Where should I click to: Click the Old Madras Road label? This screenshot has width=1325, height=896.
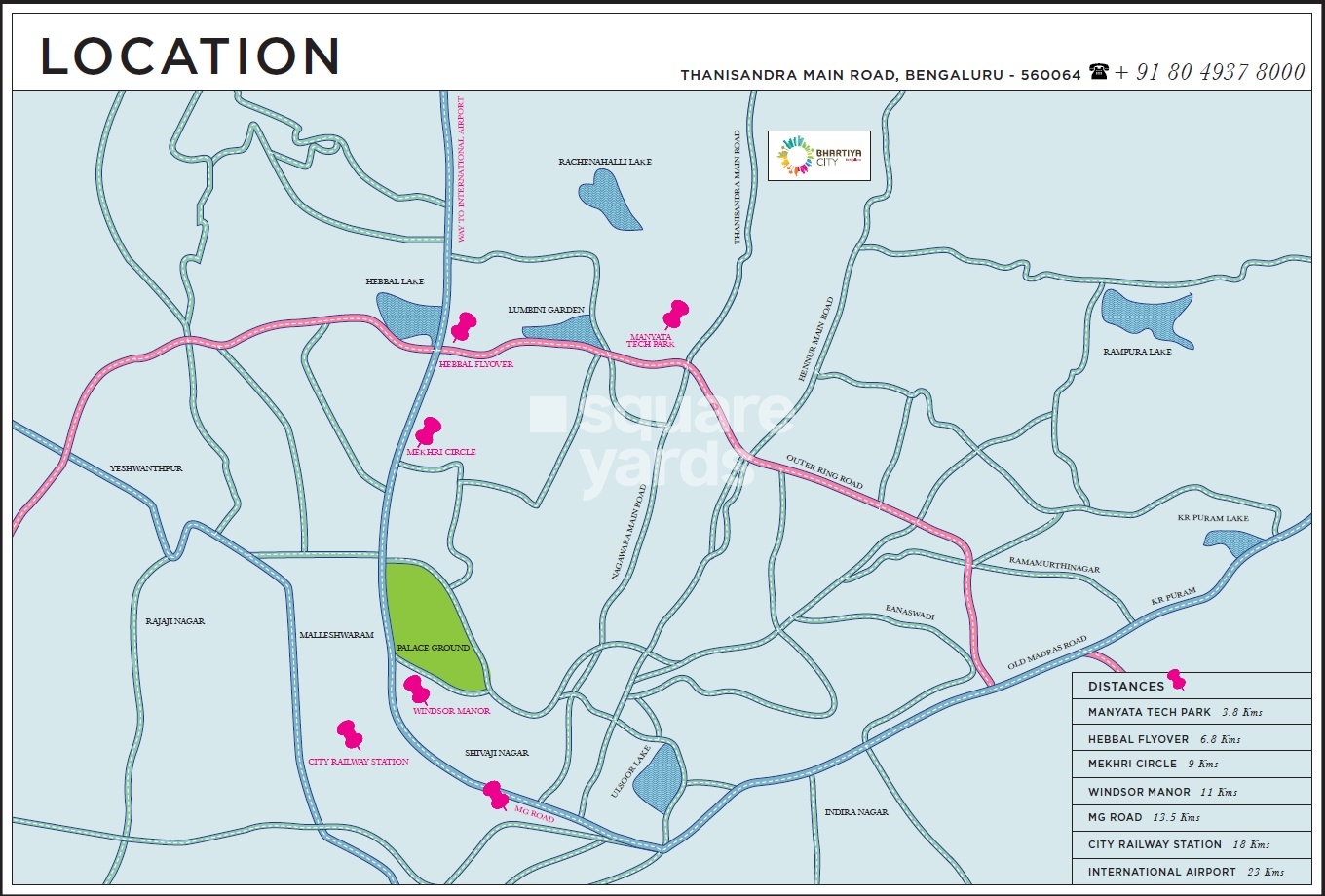point(1047,653)
